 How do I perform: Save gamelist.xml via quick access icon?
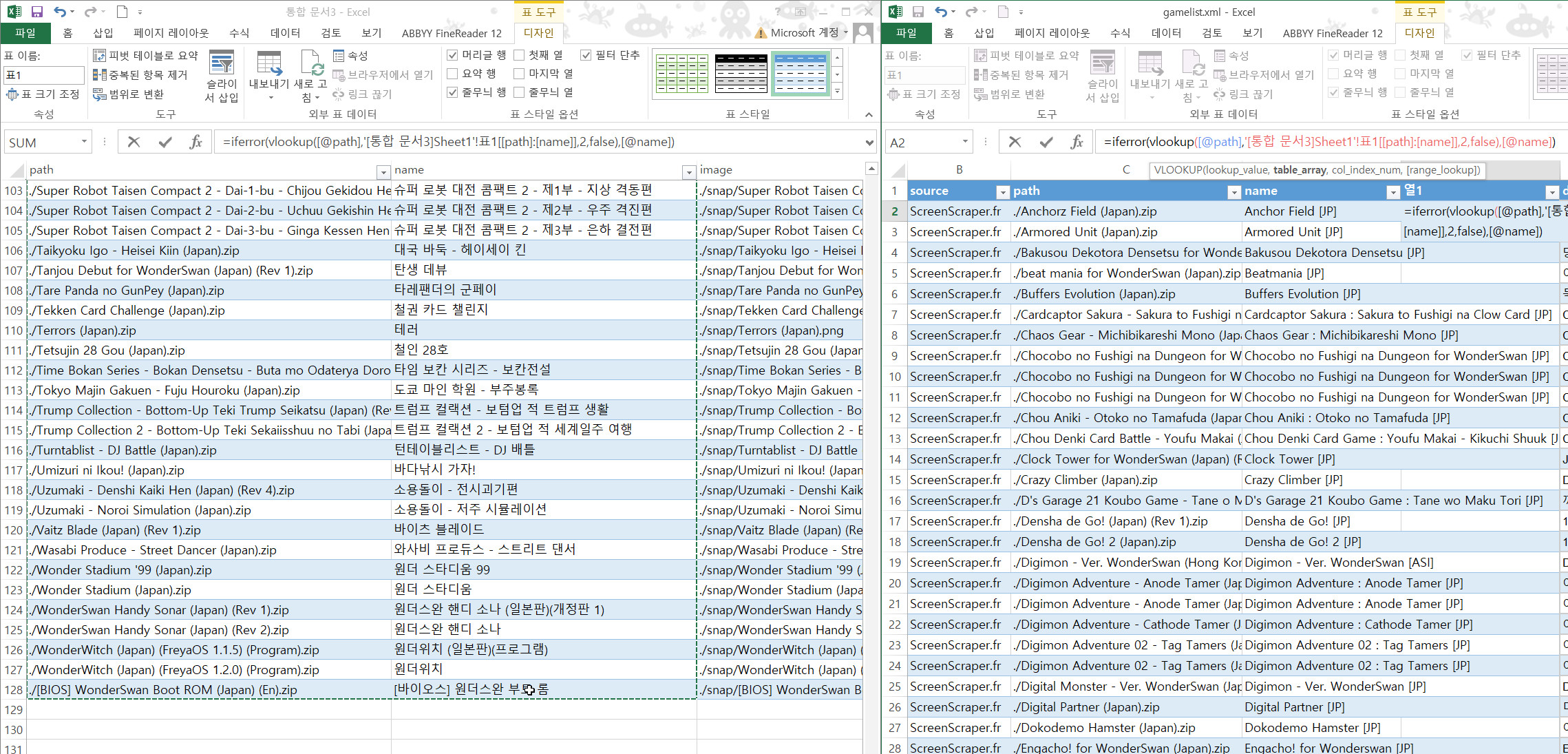click(x=918, y=12)
